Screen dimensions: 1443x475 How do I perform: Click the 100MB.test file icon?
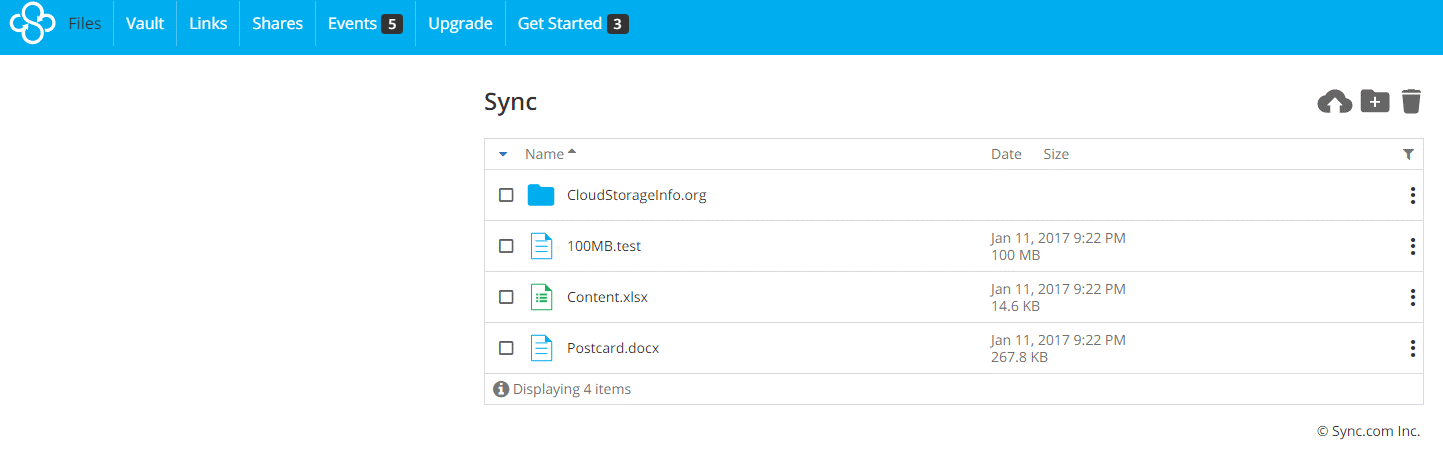tap(541, 246)
